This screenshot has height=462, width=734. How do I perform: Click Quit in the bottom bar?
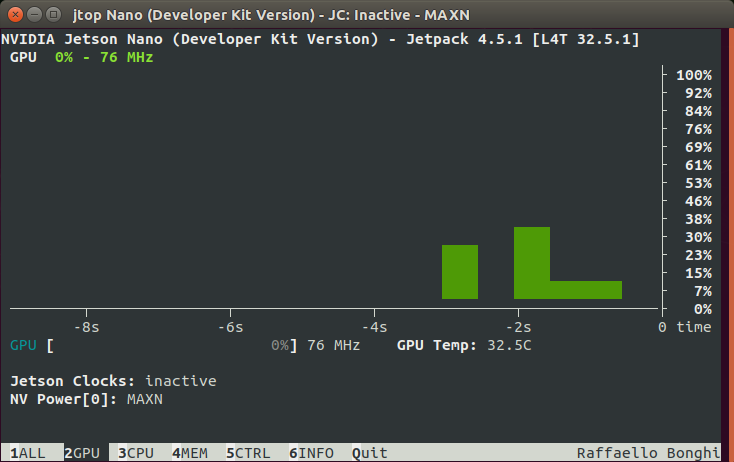tap(370, 453)
